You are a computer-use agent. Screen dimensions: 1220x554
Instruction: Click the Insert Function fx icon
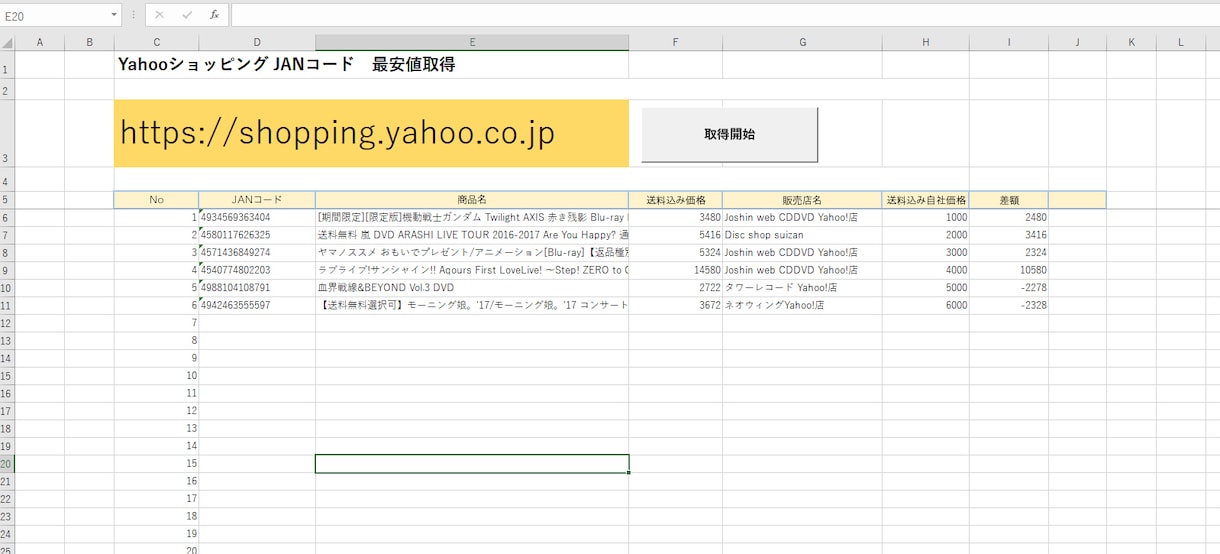pyautogui.click(x=214, y=15)
